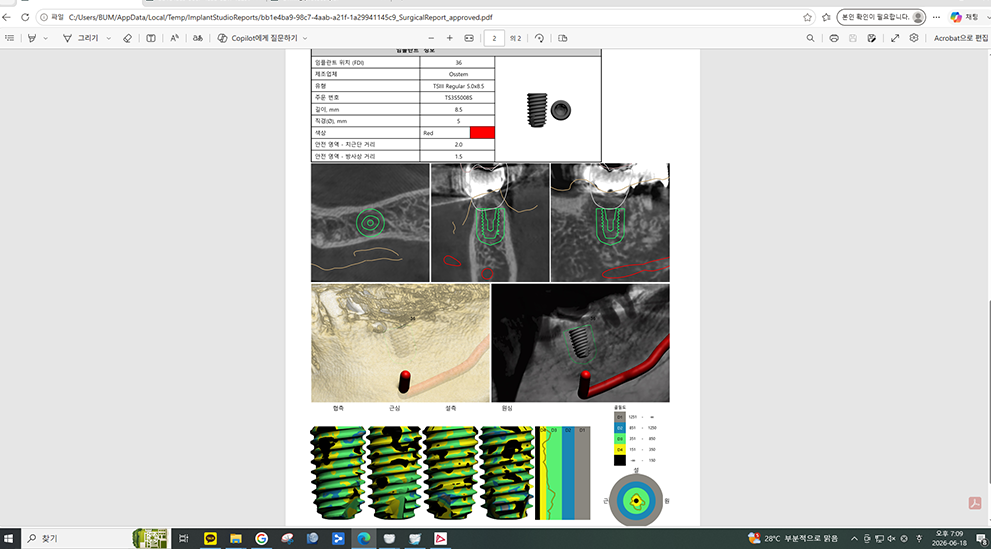Click the muted volume icon in tray
991x549 pixels.
pos(892,538)
